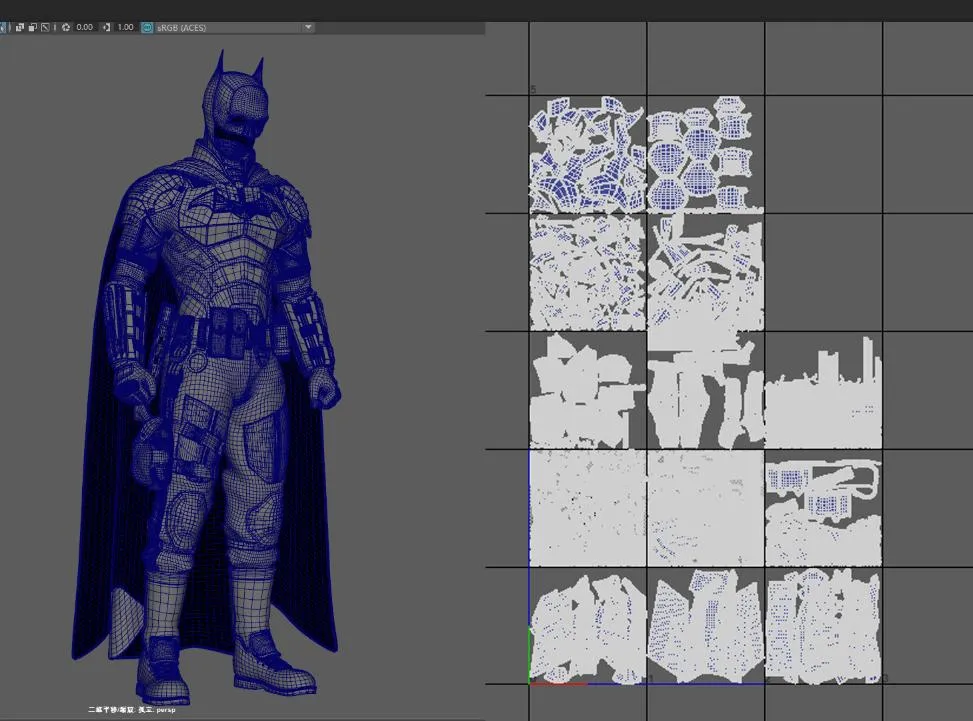Click the gamma value field 1.00
Screen dimensions: 973x721
tap(126, 27)
